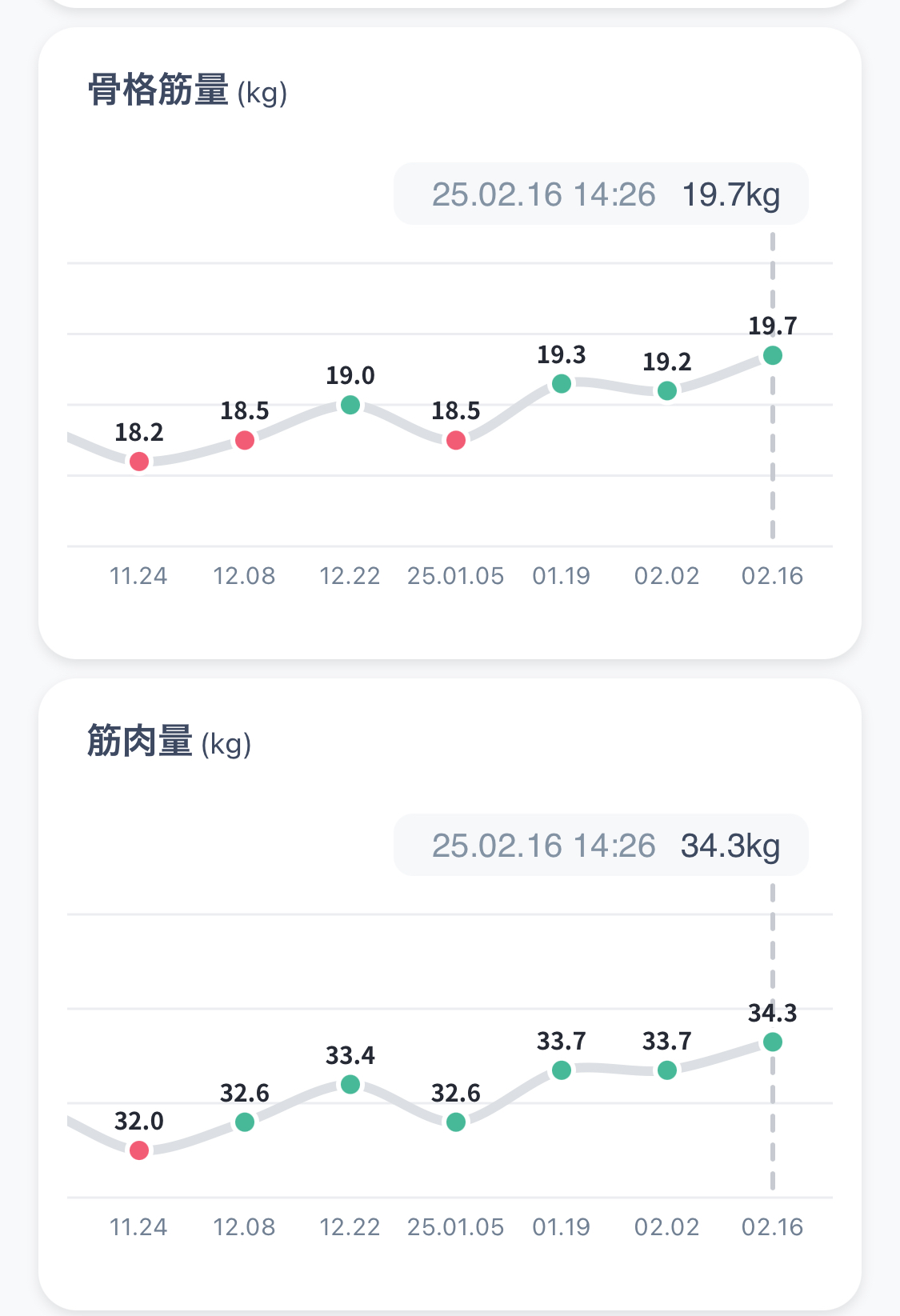The width and height of the screenshot is (900, 1316).
Task: Tap the 02.16 date label under the 骨格筋量 chart
Action: coord(773,576)
